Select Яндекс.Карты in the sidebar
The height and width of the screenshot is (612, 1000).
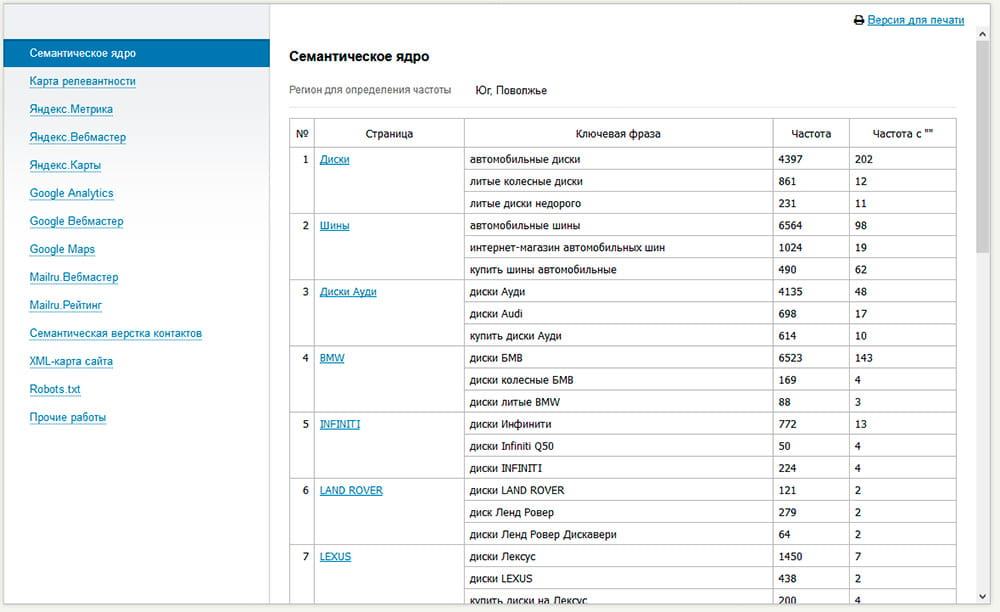point(65,165)
